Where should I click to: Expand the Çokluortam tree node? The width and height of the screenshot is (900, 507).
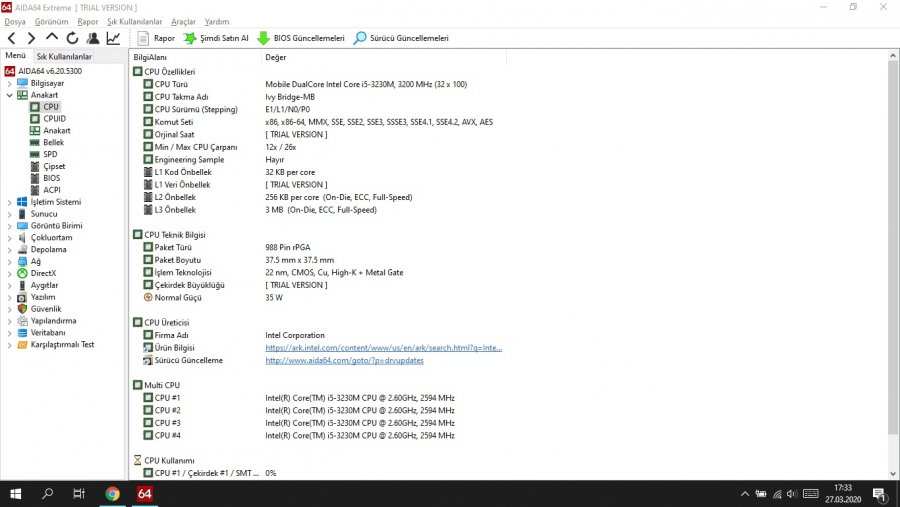click(9, 238)
